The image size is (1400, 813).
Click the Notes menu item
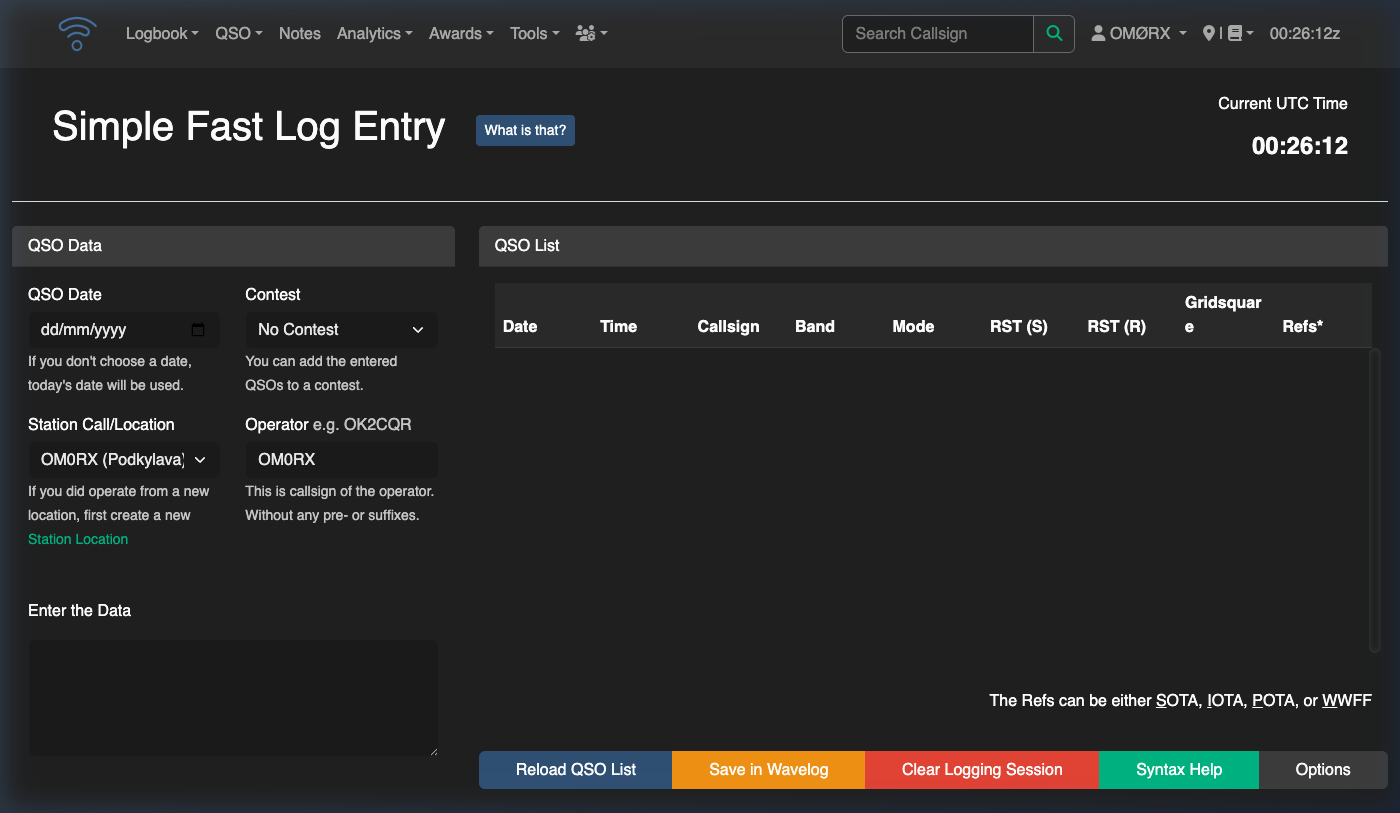tap(299, 33)
